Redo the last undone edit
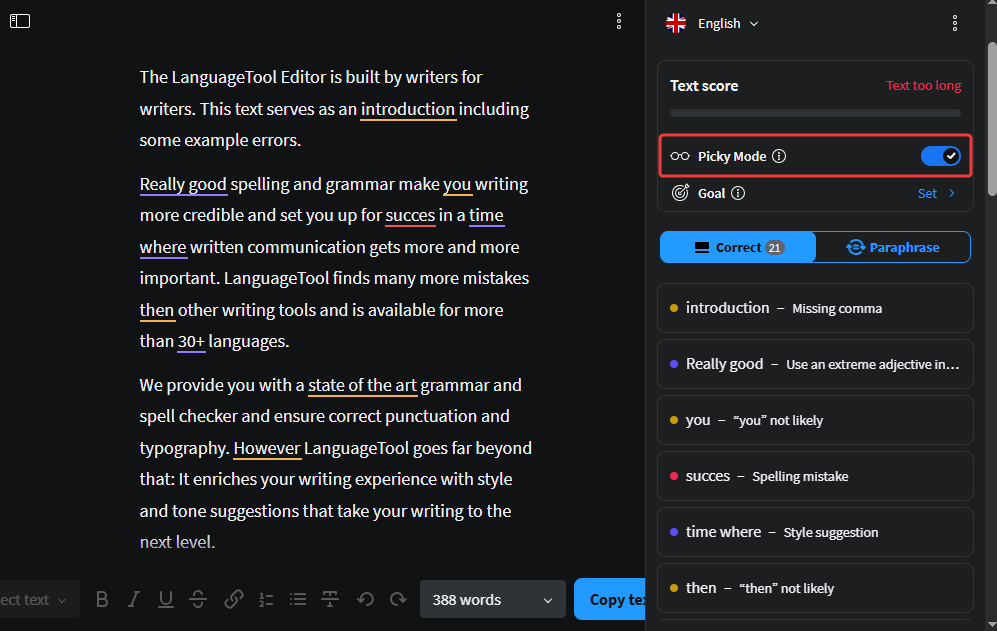997x631 pixels. pyautogui.click(x=398, y=599)
